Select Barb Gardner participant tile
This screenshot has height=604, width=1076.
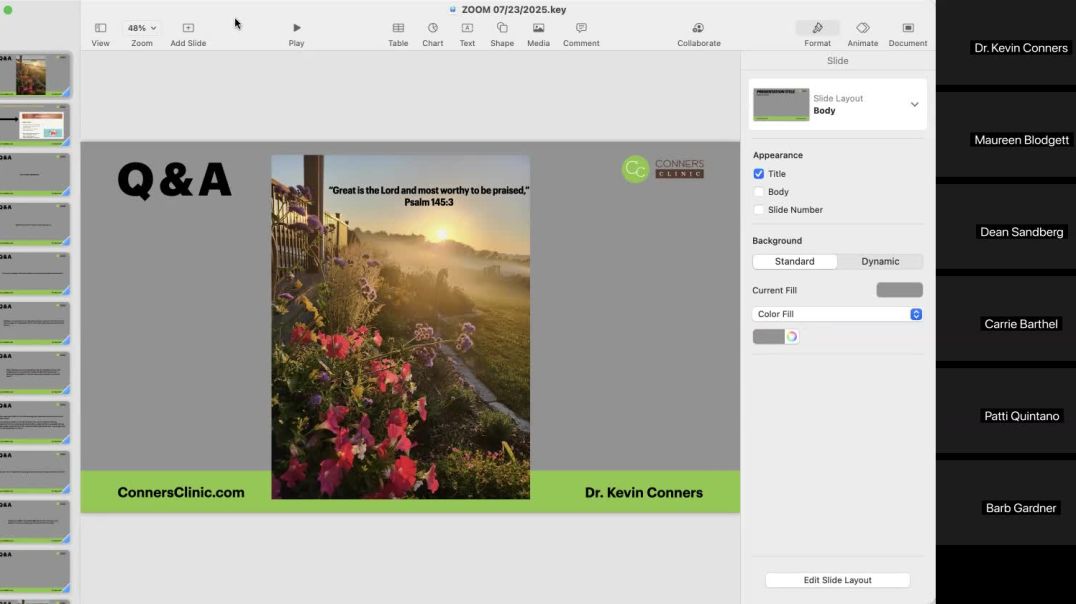coord(1006,502)
